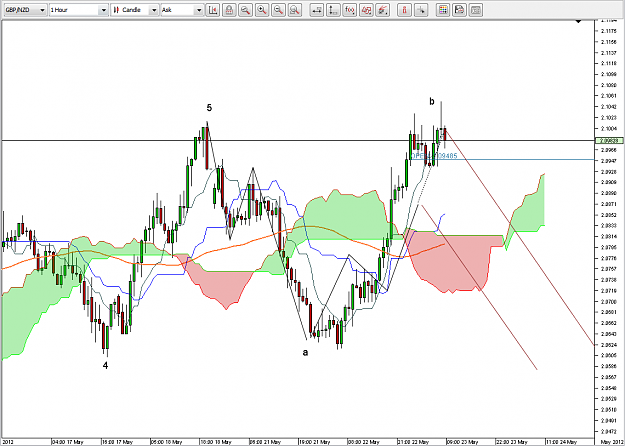Click the zoom in magnifier icon

262,10
